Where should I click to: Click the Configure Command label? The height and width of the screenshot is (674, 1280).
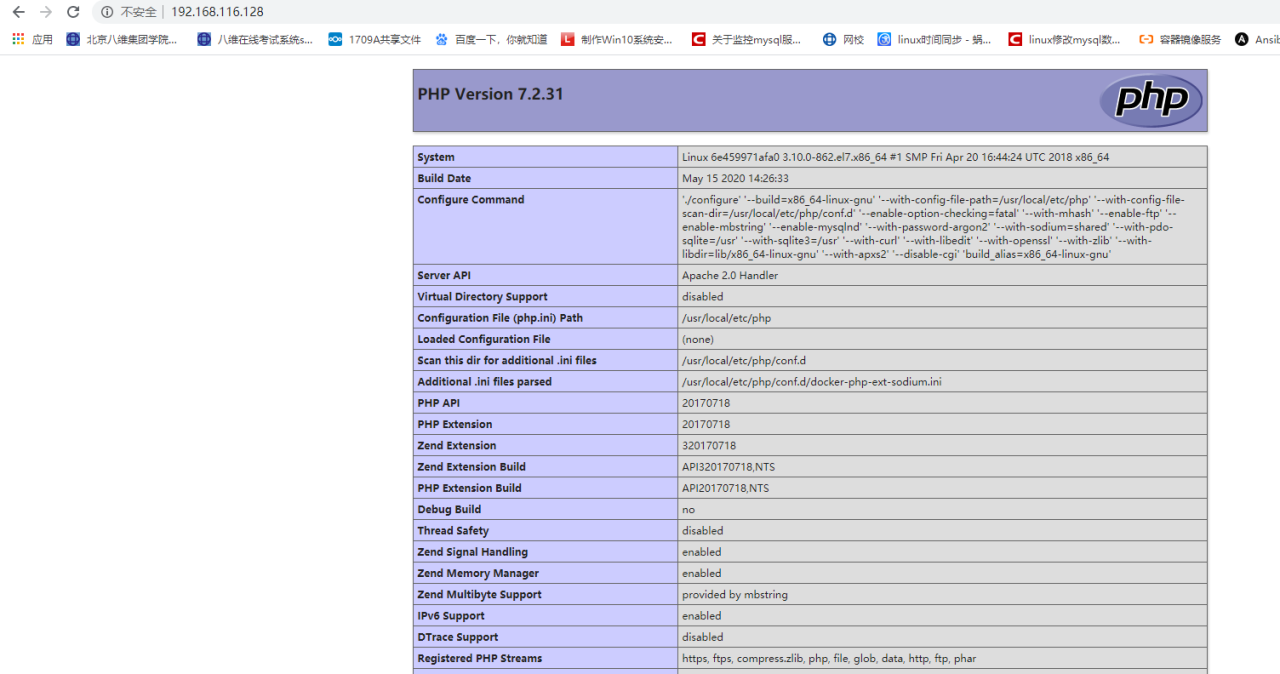[471, 199]
